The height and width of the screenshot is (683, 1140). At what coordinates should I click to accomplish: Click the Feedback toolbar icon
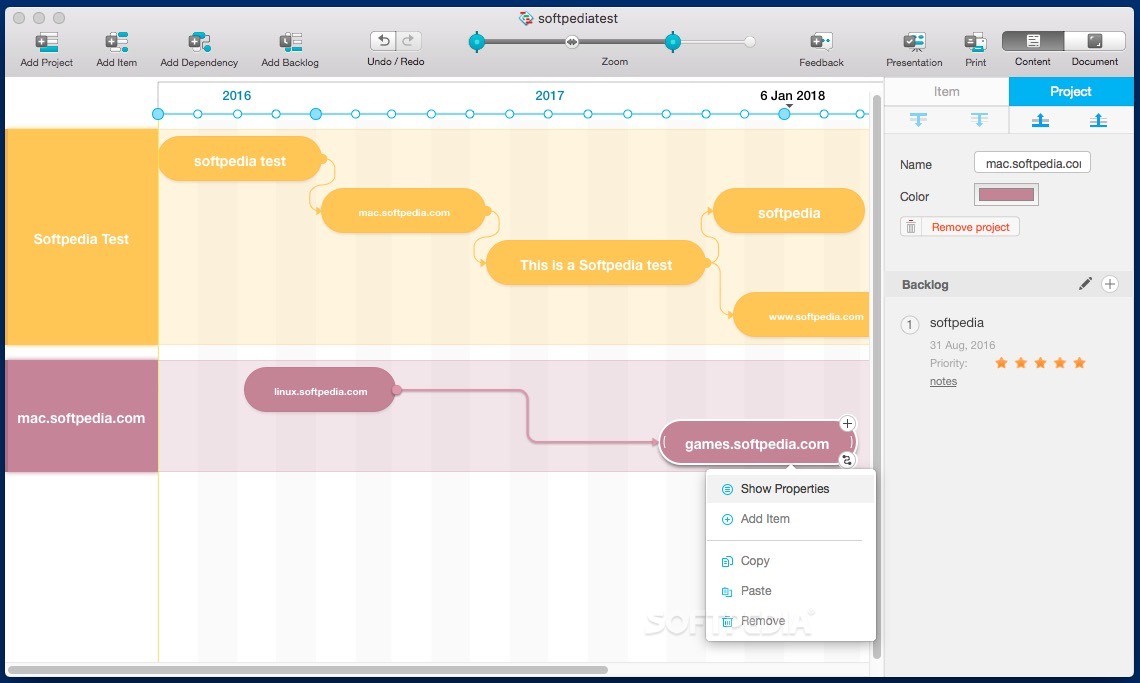820,40
